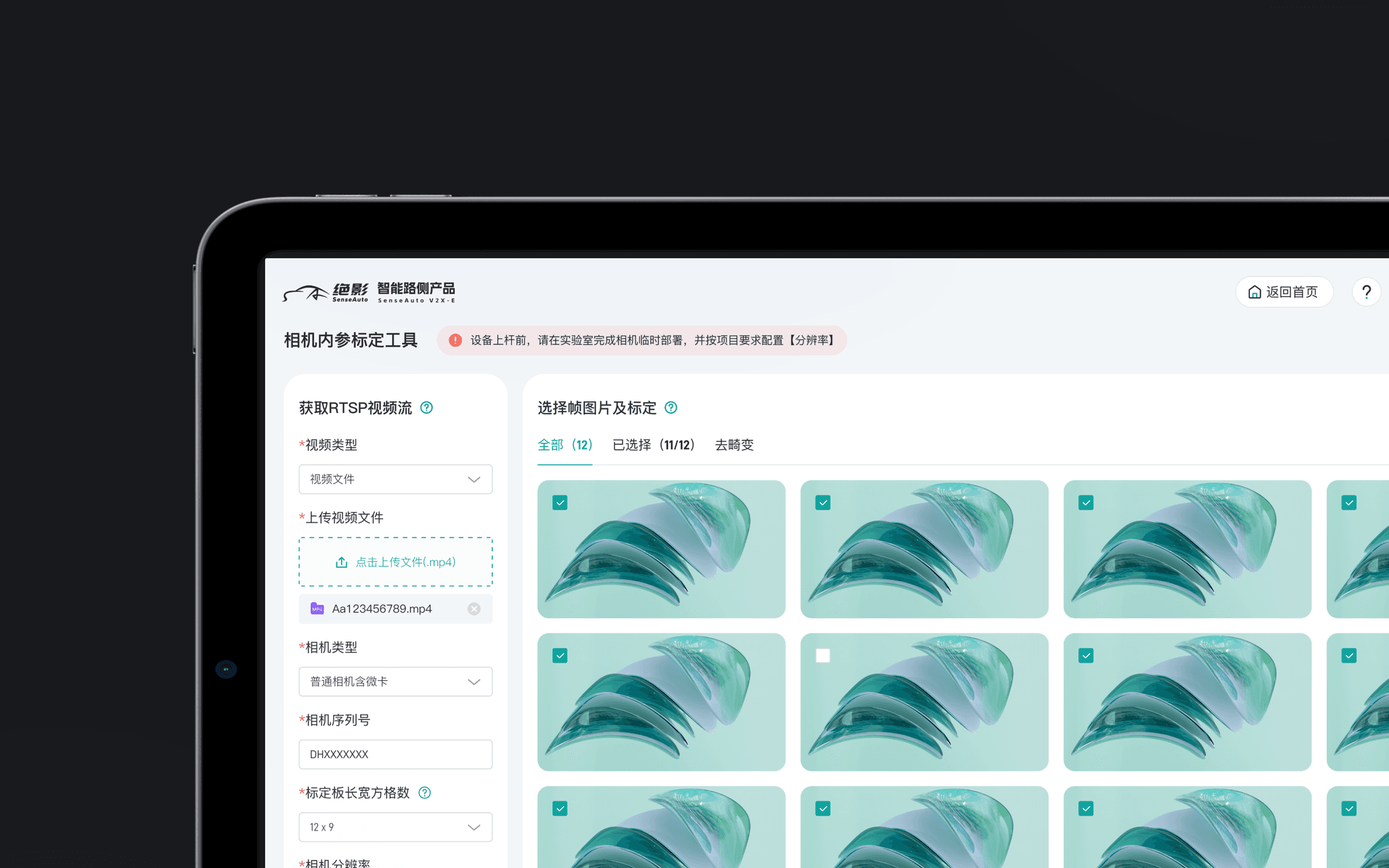Click the question mark help icon in the top-right corner
Viewport: 1389px width, 868px height.
coord(1366,292)
